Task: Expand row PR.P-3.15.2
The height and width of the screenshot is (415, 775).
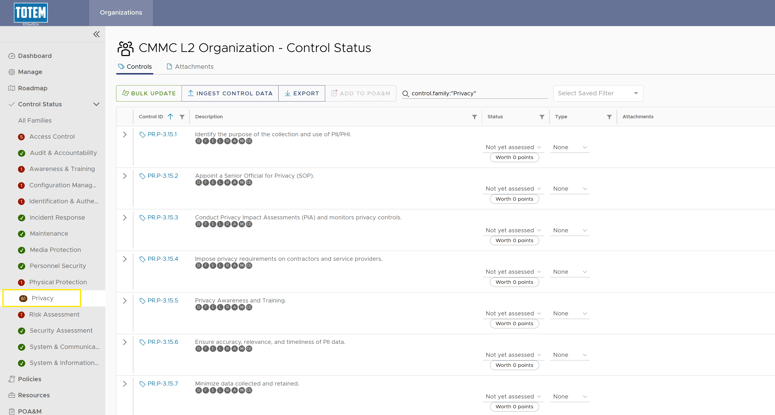Action: click(x=125, y=176)
